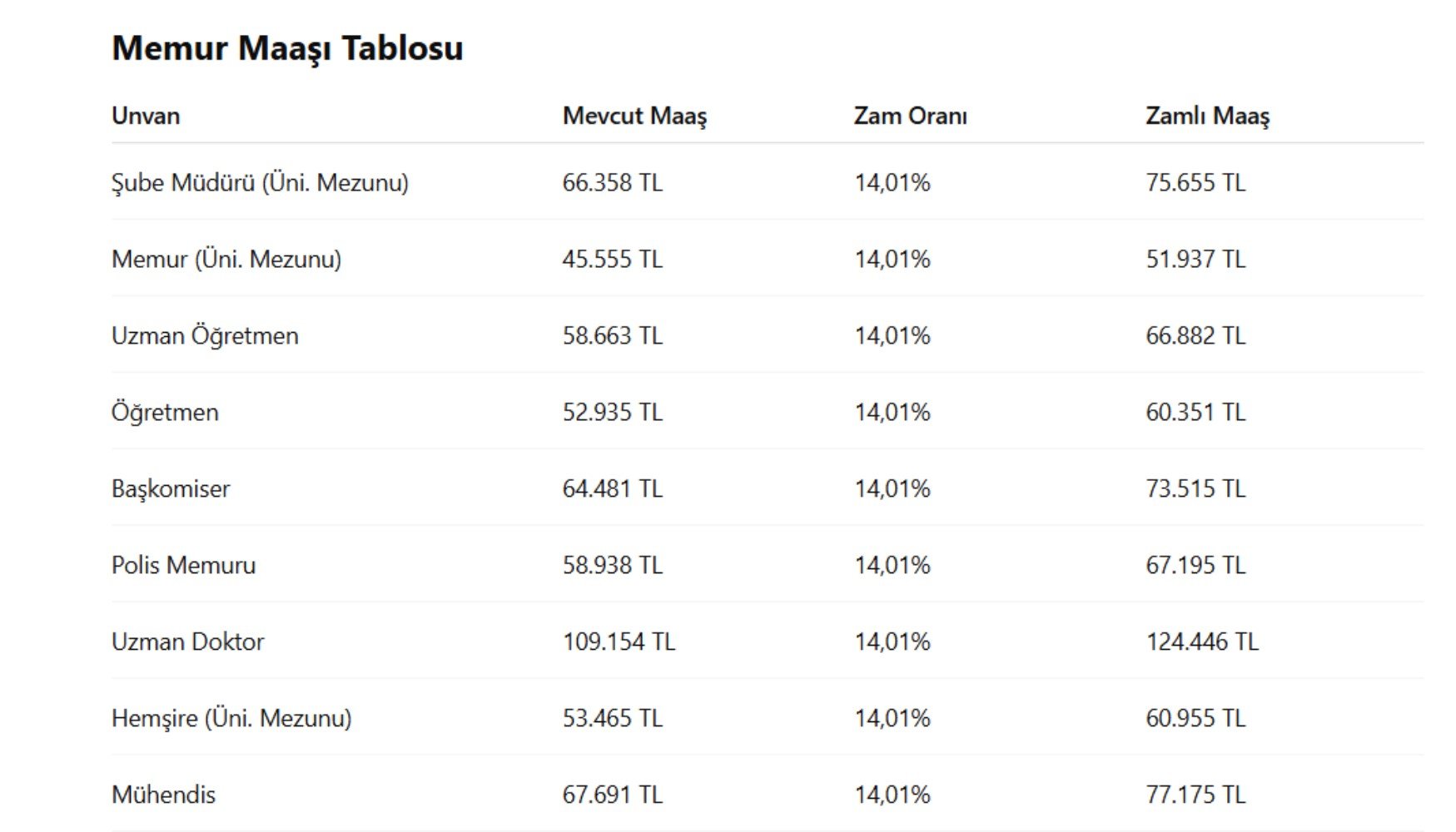The height and width of the screenshot is (832, 1456).
Task: Select the Mevcut Maaş column header
Action: point(634,116)
